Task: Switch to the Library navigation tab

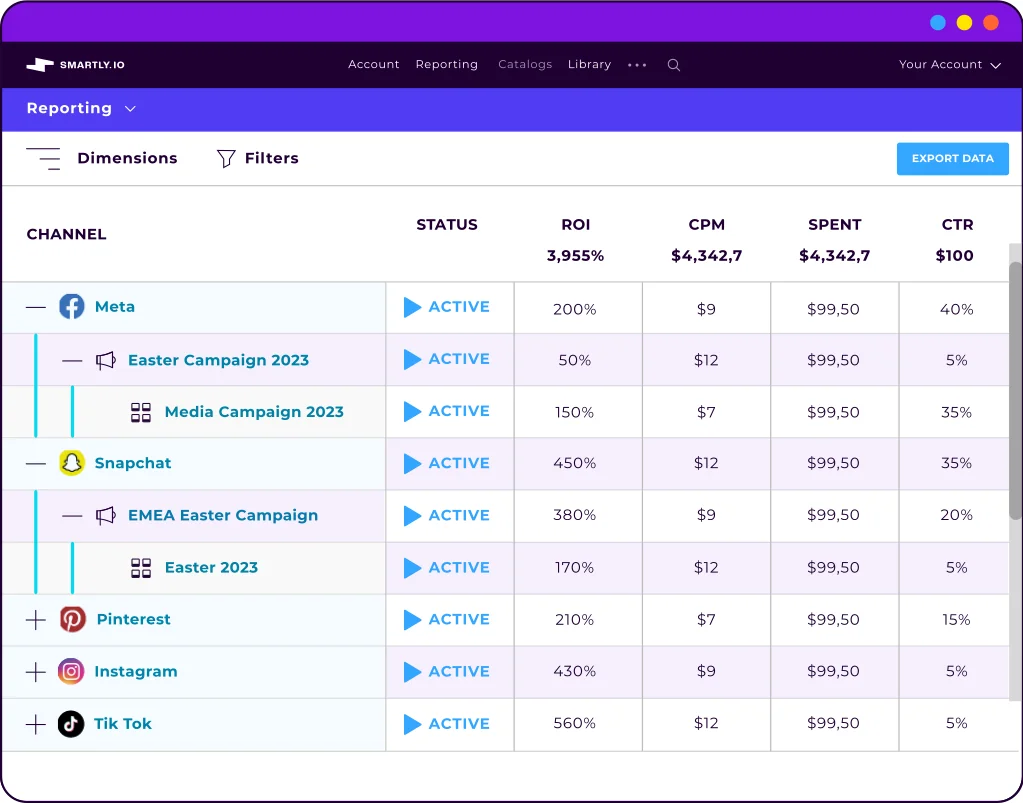Action: pyautogui.click(x=589, y=64)
